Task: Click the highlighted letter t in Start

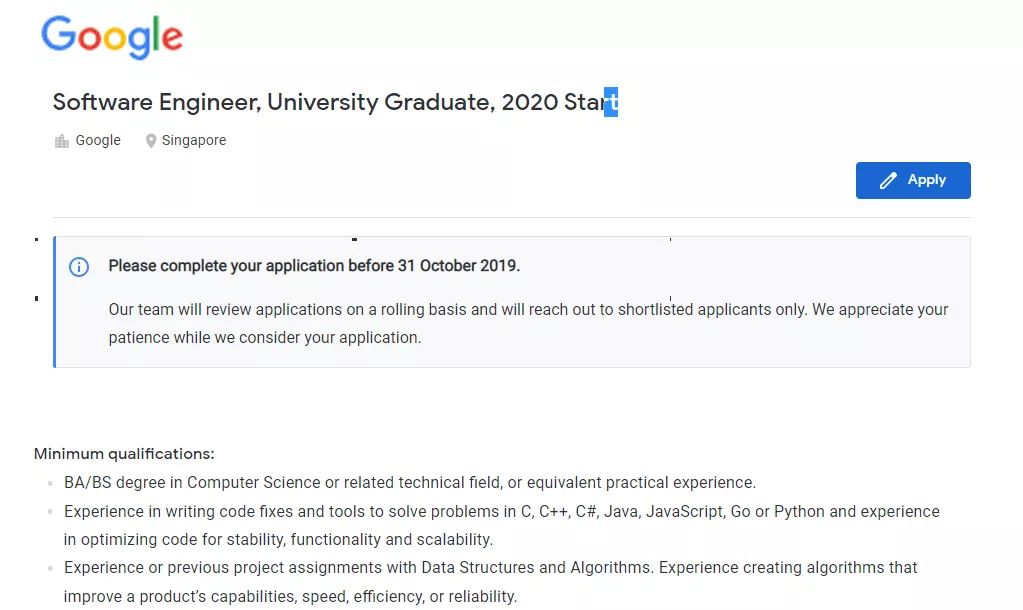Action: [611, 102]
